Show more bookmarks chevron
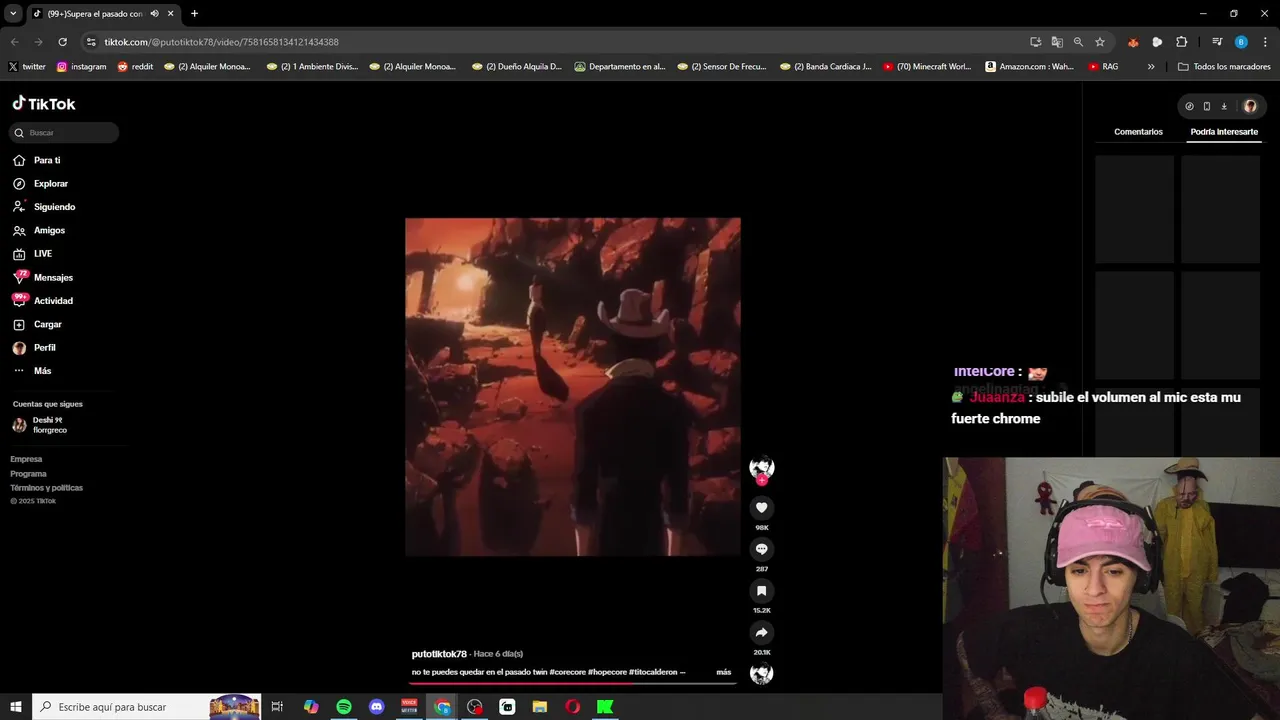Screen dimensions: 1280x720 coord(1151,67)
